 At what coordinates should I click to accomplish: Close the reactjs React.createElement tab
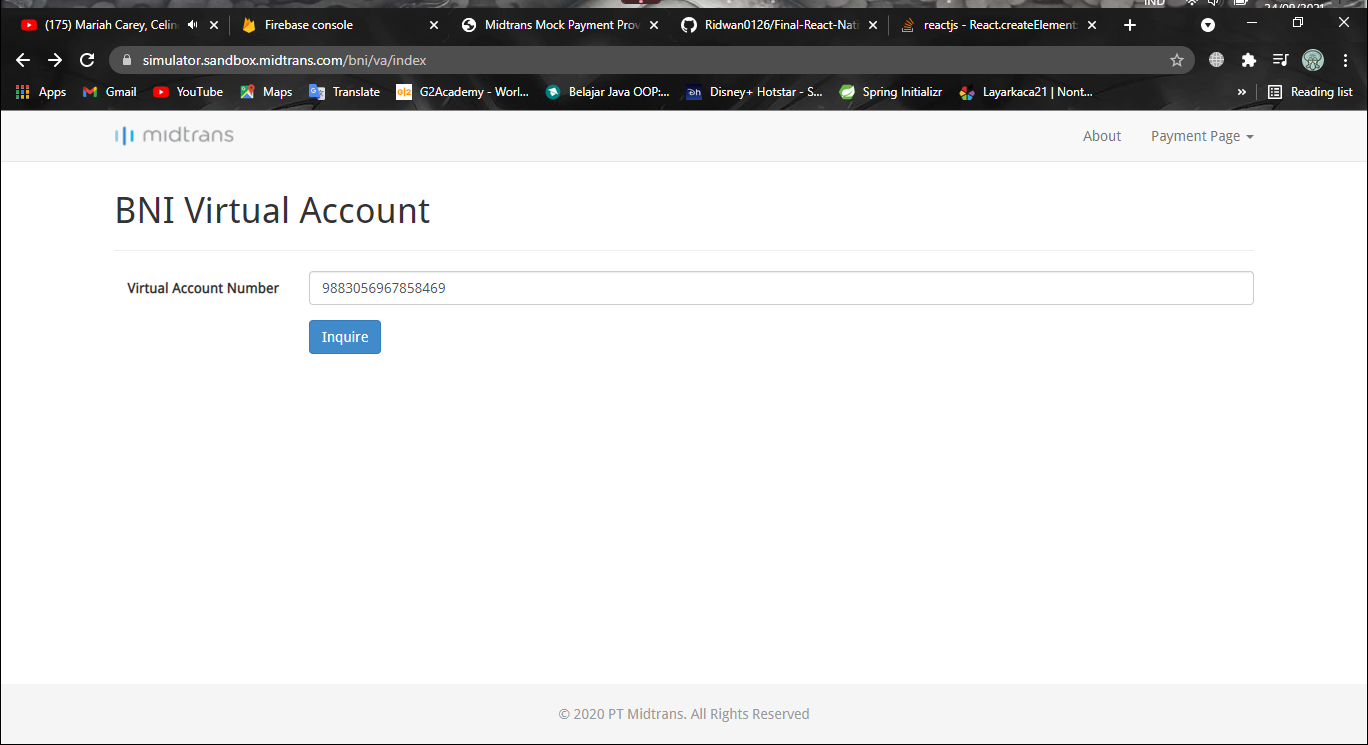1091,25
